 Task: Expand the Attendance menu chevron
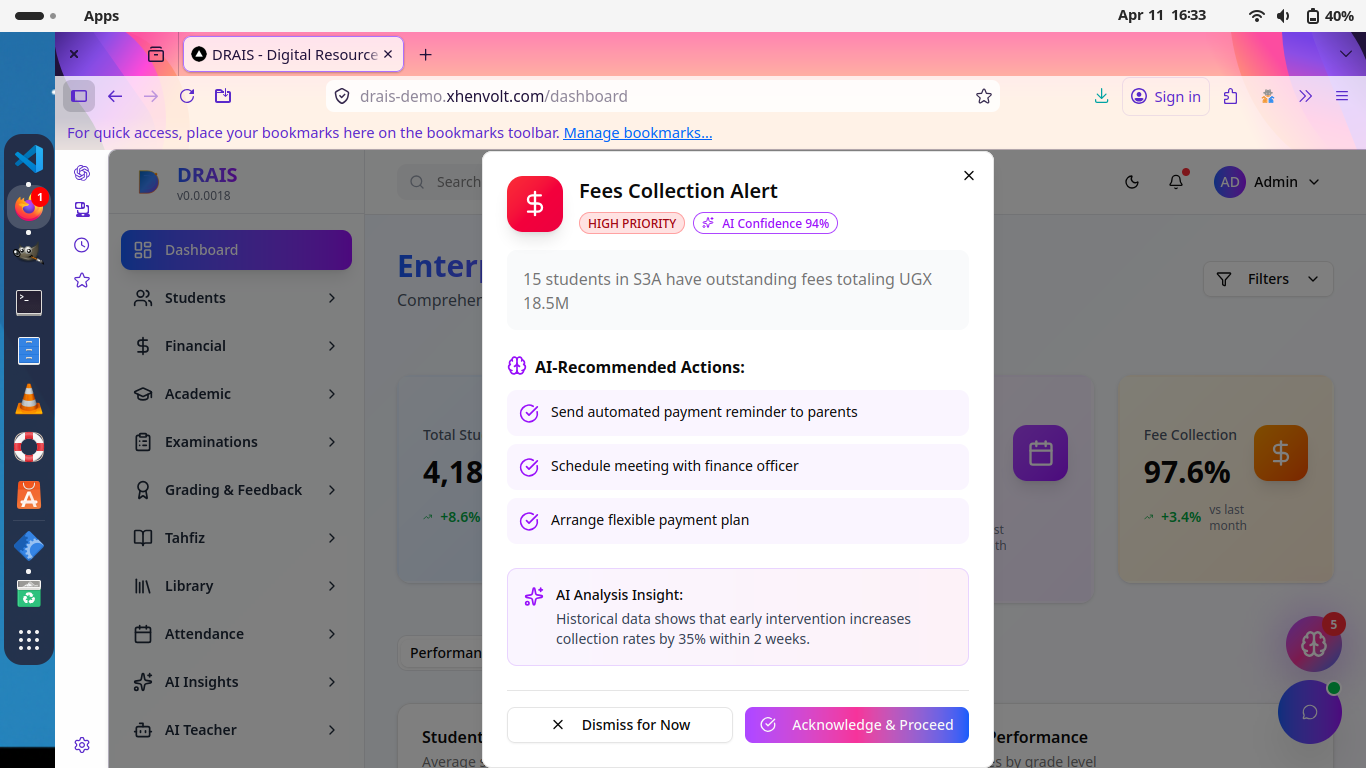332,634
